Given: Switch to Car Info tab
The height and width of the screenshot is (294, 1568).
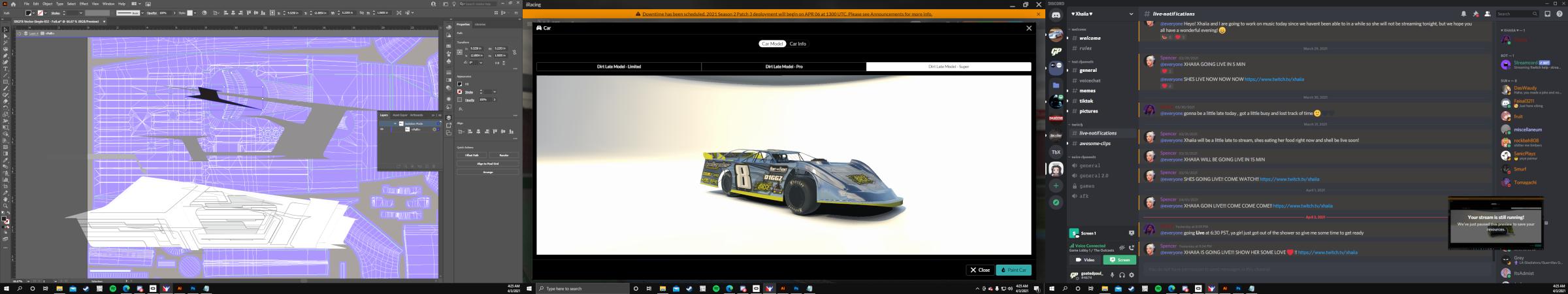Looking at the screenshot, I should pyautogui.click(x=797, y=44).
